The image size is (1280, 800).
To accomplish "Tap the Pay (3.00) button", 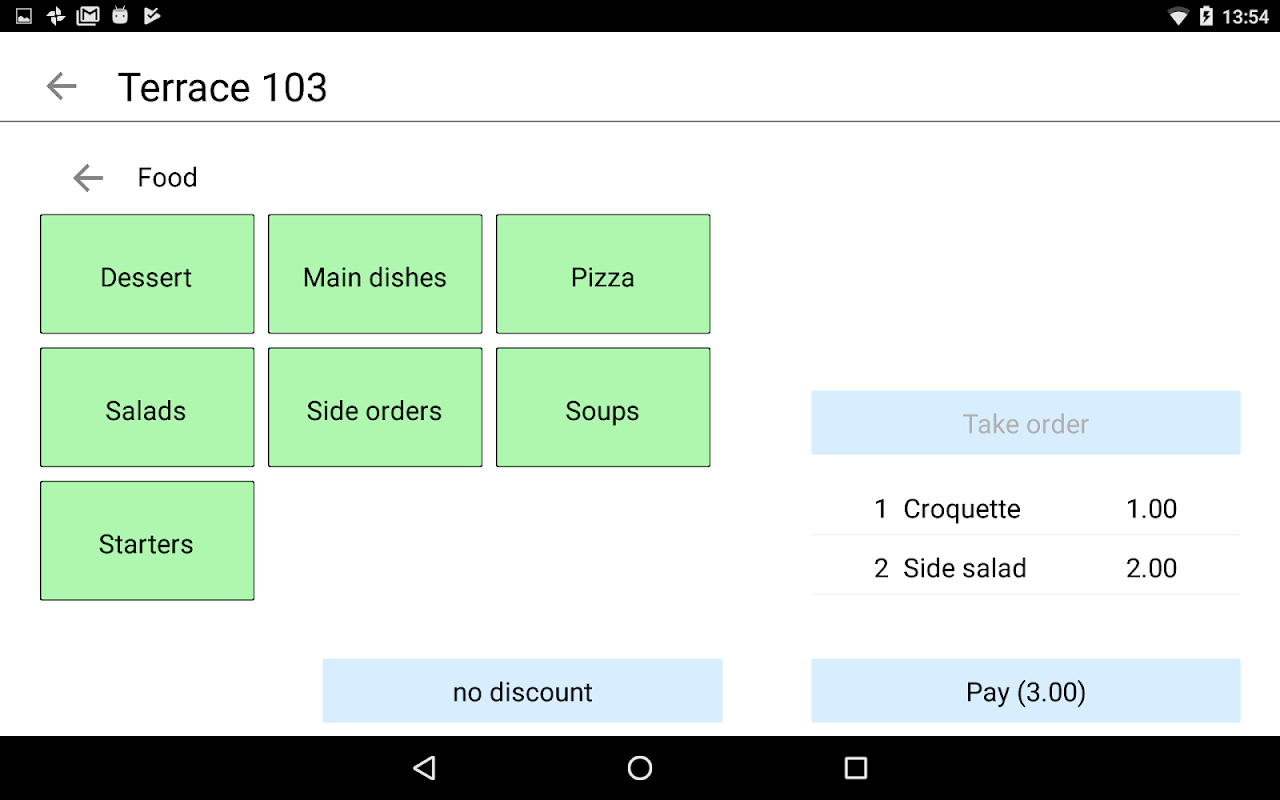I will [x=1026, y=691].
